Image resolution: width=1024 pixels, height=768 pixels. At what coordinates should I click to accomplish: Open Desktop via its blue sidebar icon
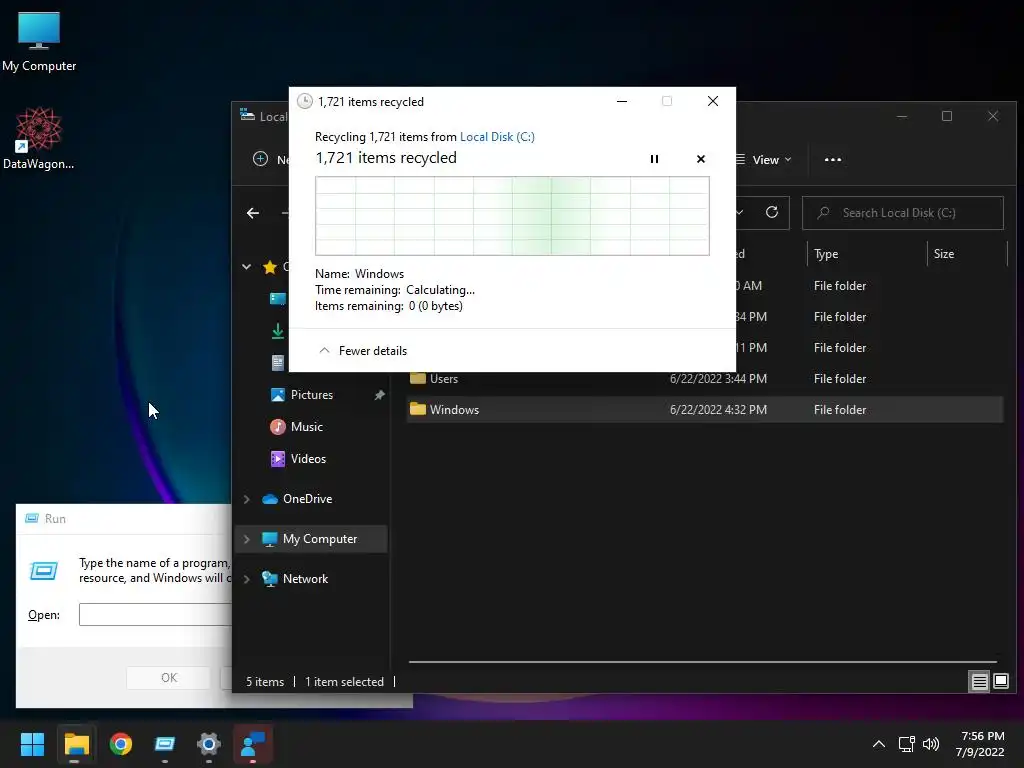[278, 299]
